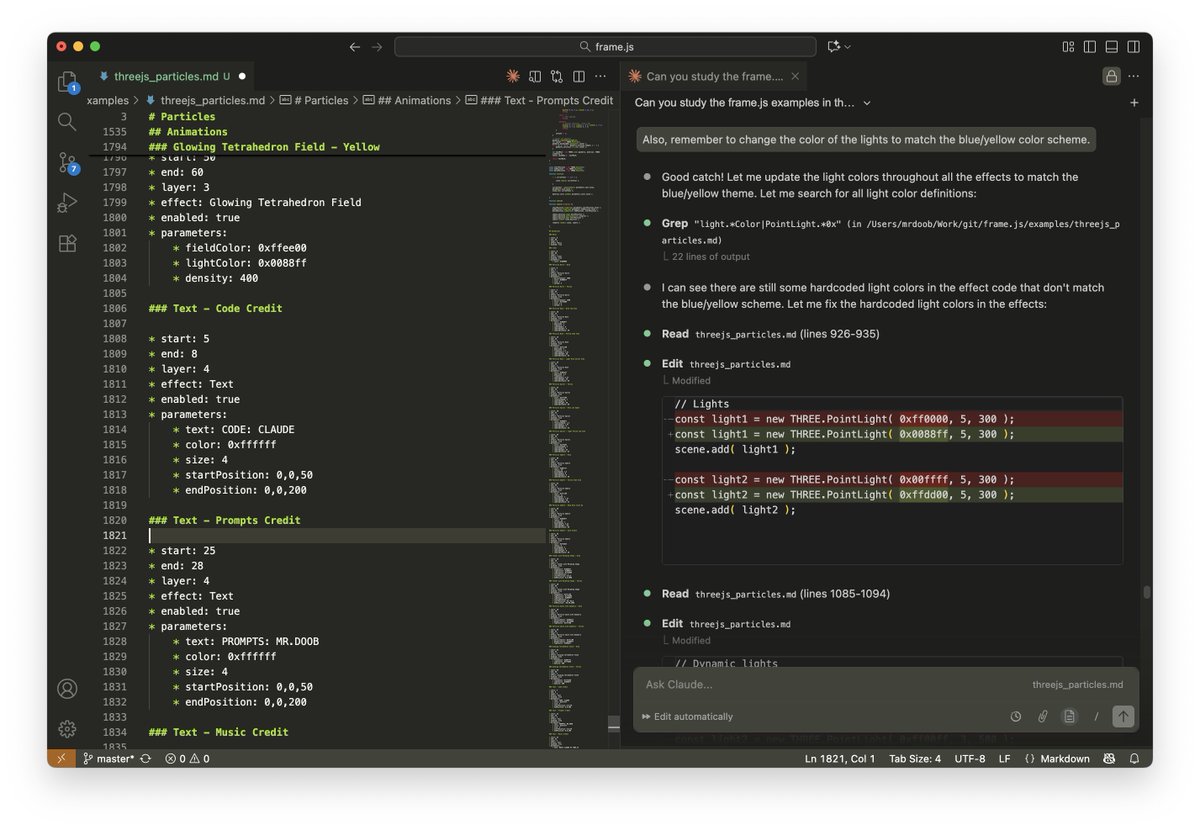Open the remote window indicator
The image size is (1200, 830).
click(x=61, y=759)
